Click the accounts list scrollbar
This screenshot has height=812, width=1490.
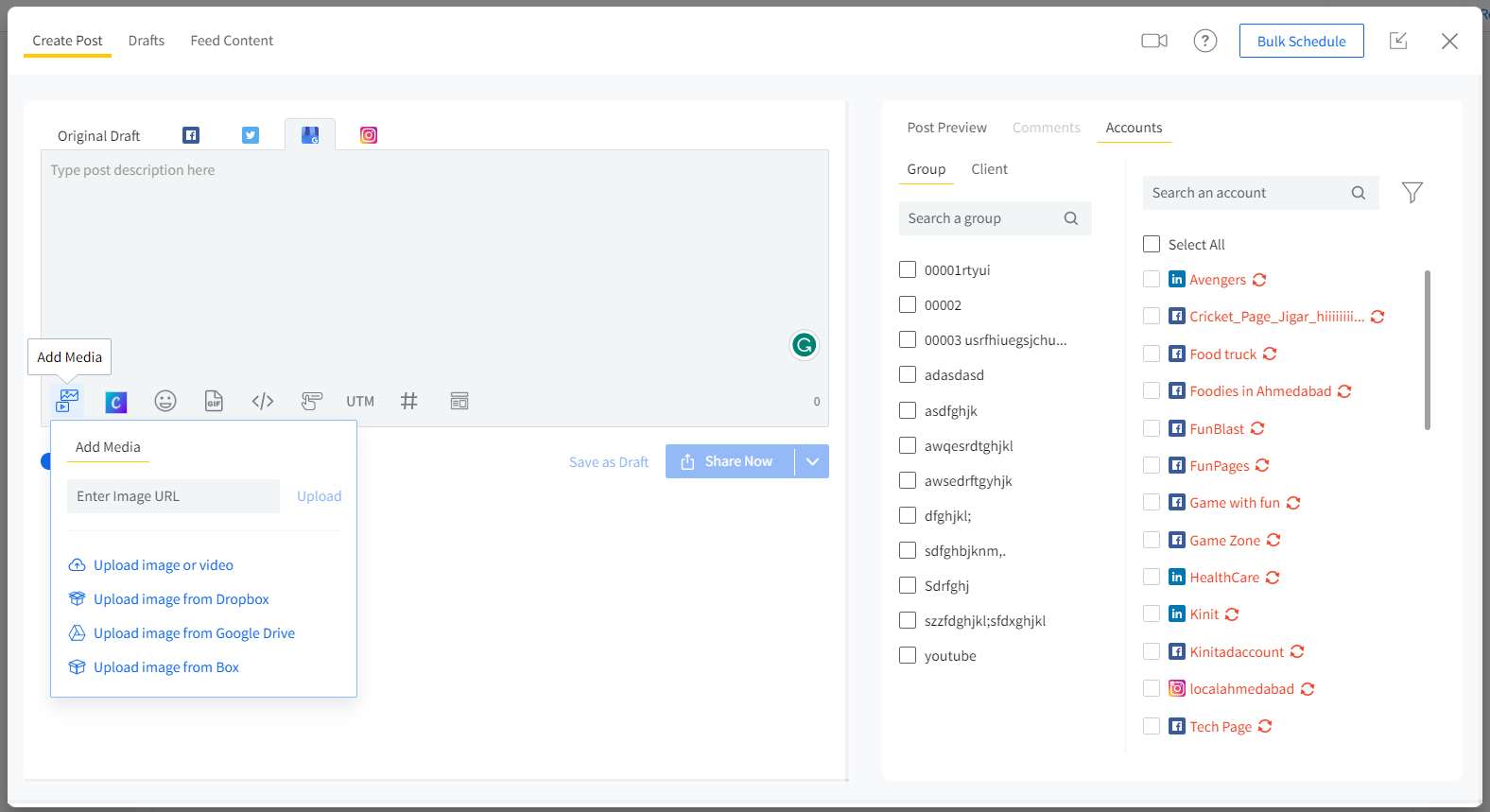coord(1427,350)
